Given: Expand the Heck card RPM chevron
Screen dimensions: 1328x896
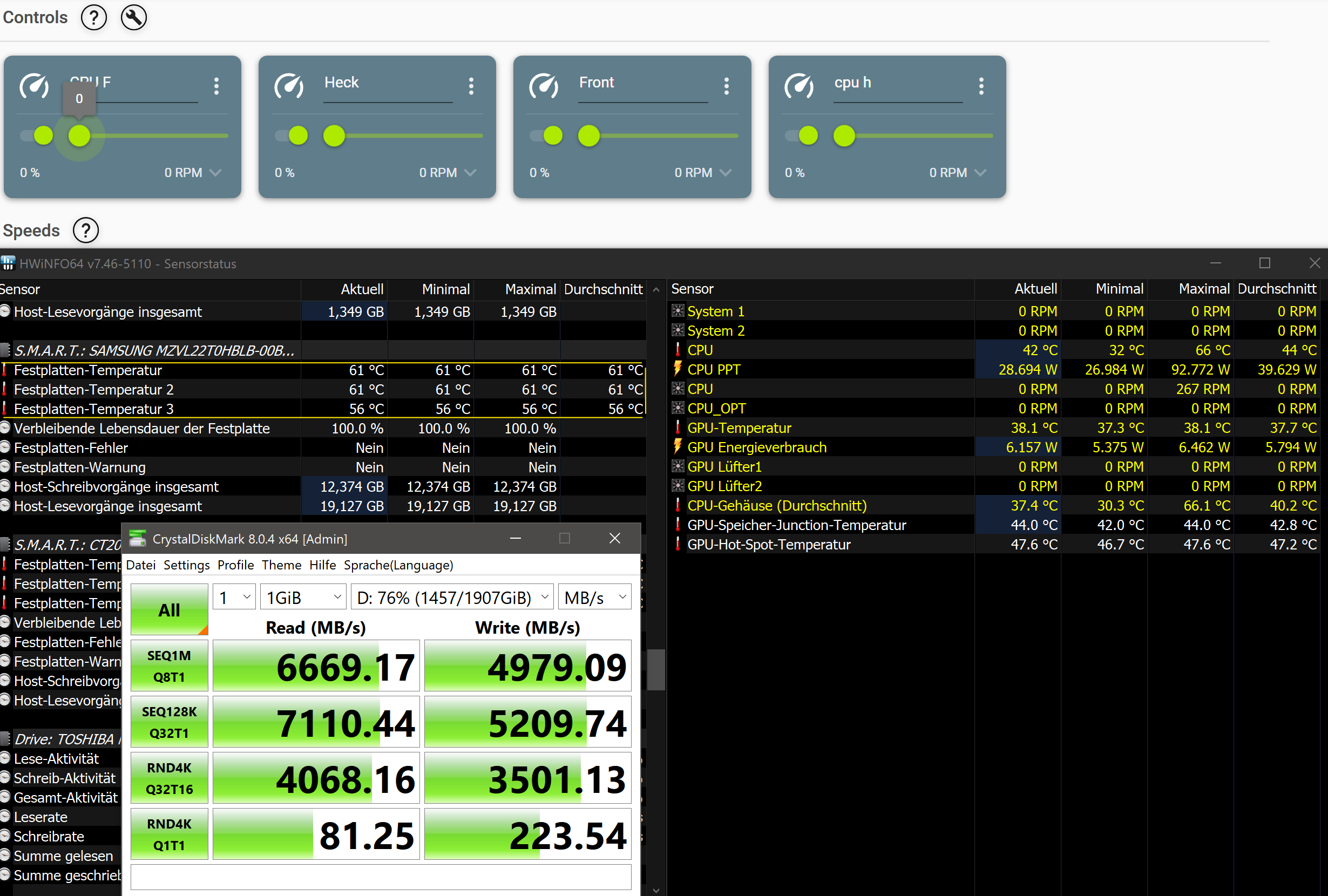Looking at the screenshot, I should tap(470, 173).
